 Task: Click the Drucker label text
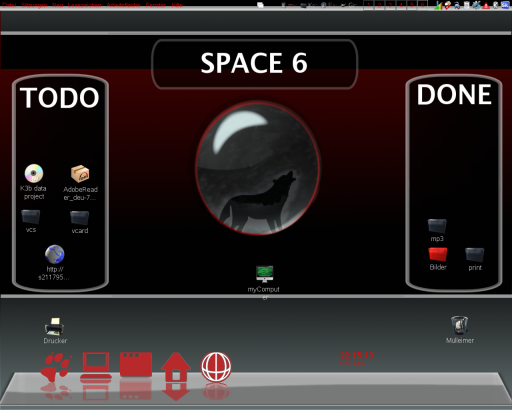click(x=55, y=341)
